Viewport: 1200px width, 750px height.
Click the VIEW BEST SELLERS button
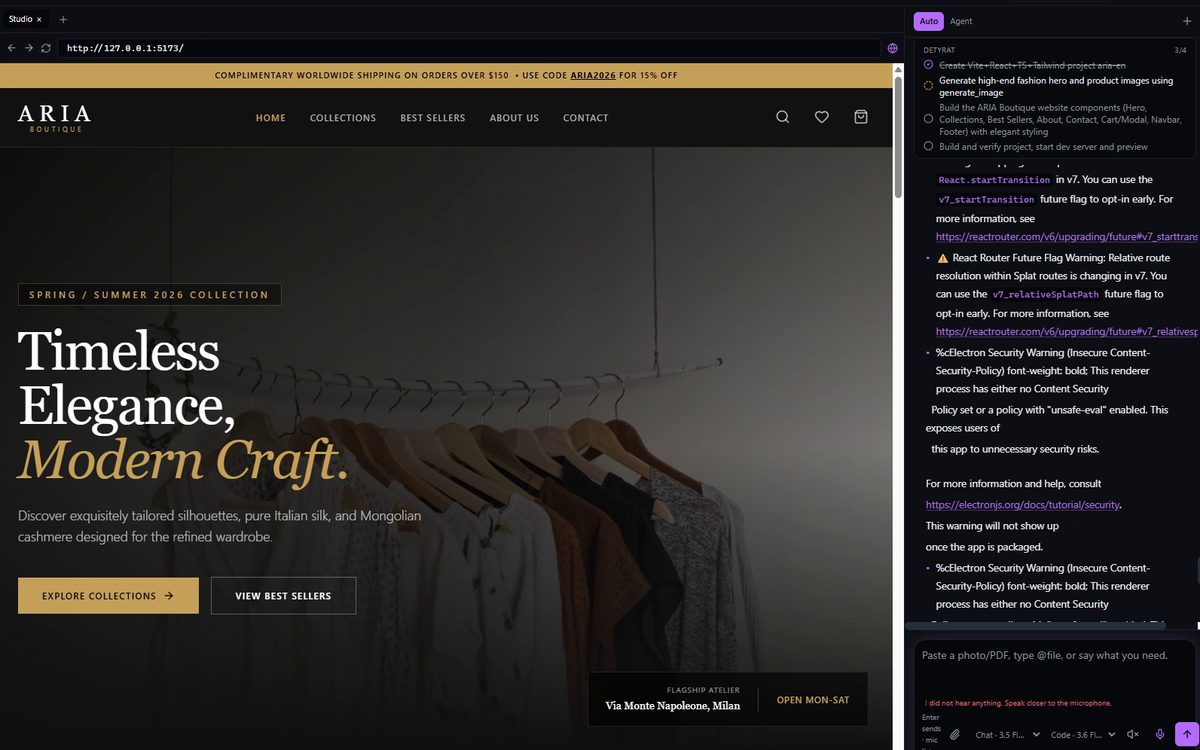click(x=283, y=596)
